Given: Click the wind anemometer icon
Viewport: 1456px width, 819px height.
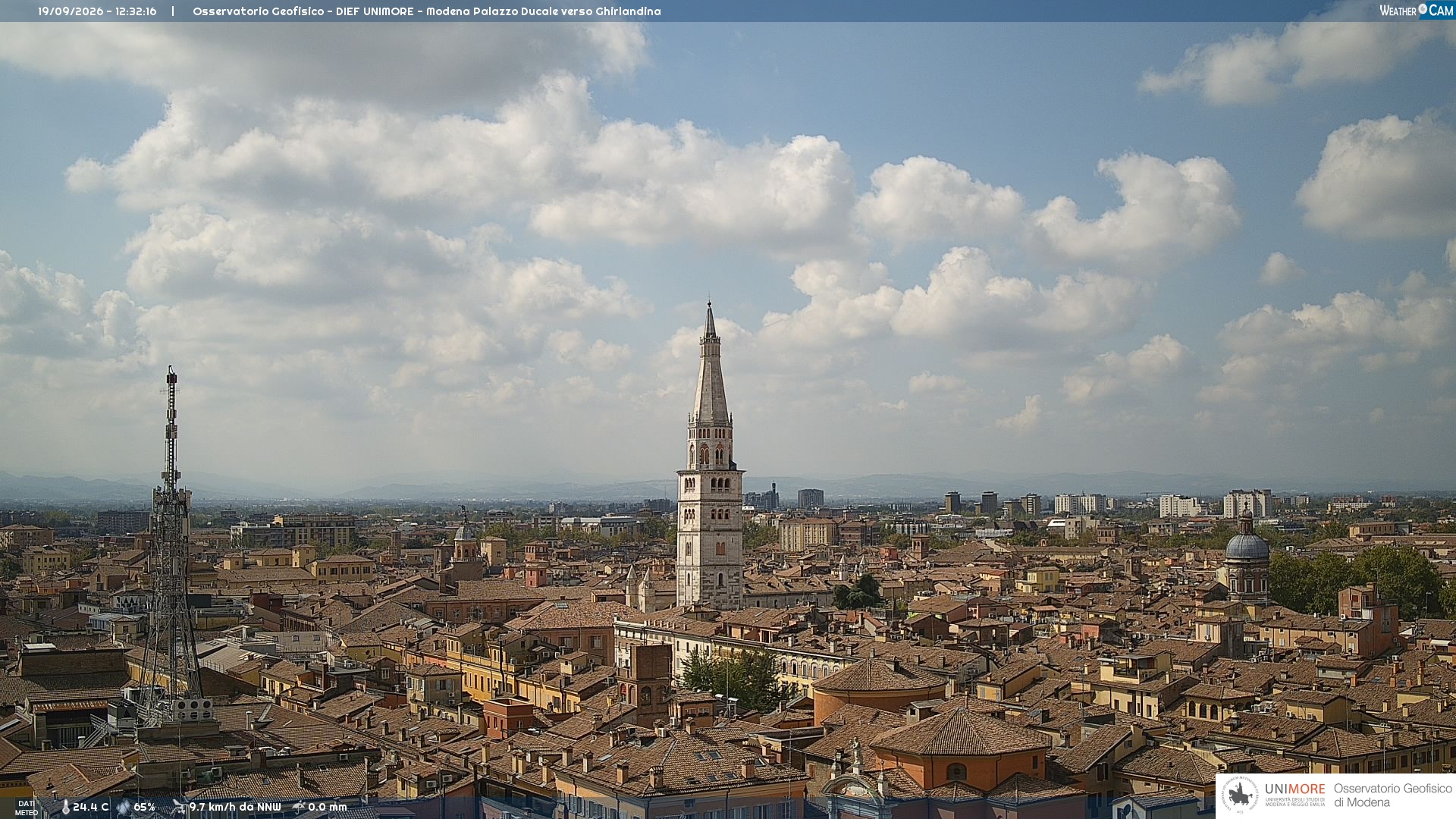Looking at the screenshot, I should [179, 807].
